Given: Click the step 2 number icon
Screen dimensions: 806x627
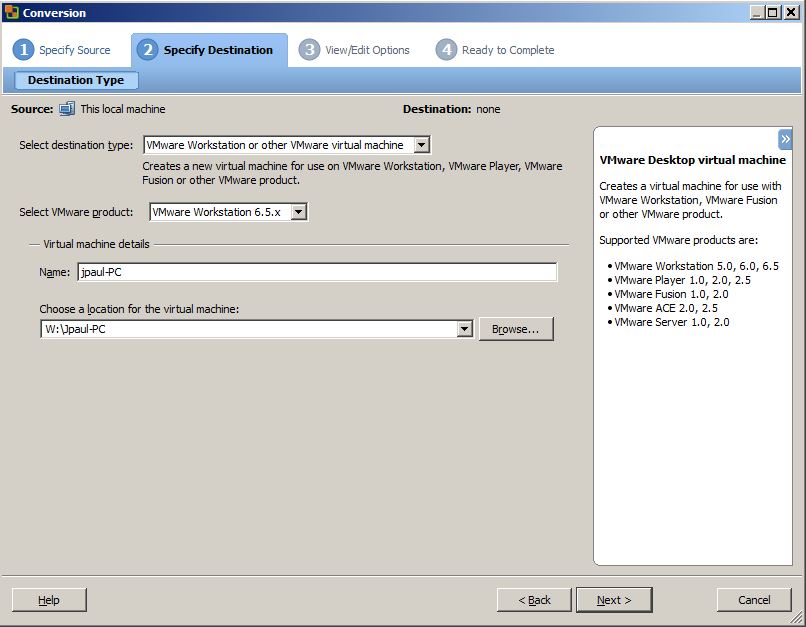Looking at the screenshot, I should [148, 50].
